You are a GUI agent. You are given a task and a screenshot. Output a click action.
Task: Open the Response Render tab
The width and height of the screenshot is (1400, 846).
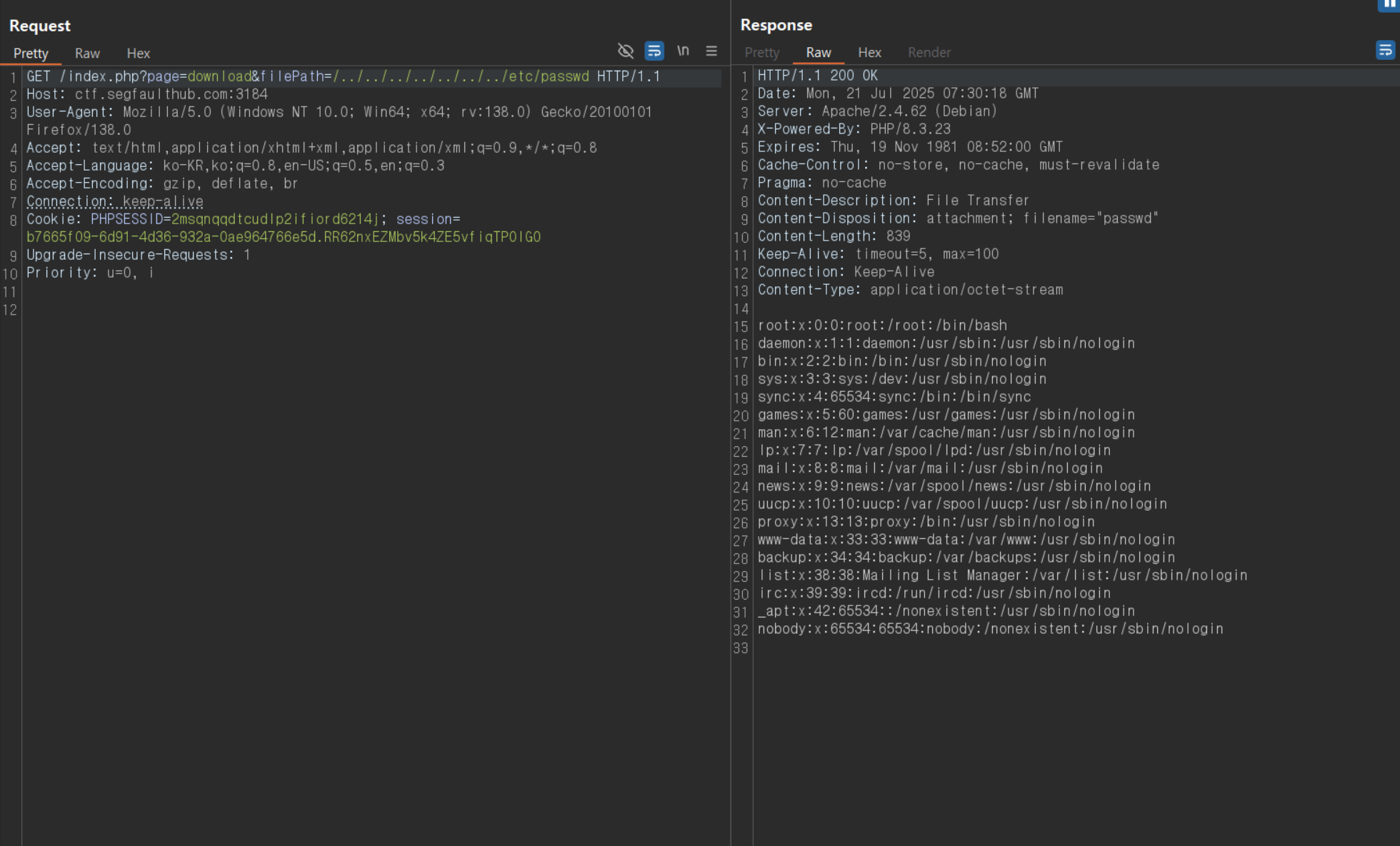click(929, 53)
